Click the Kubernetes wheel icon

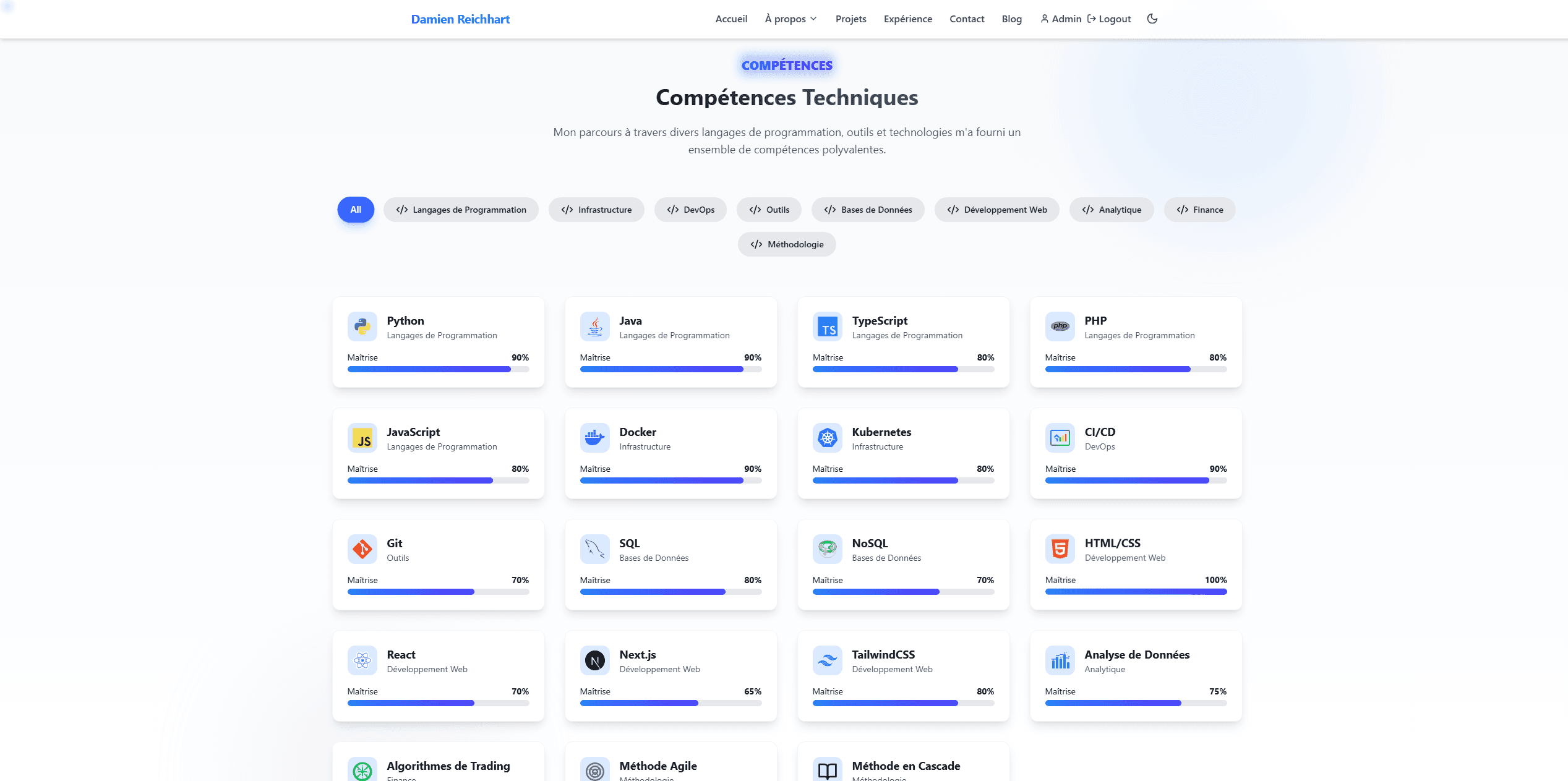pos(827,438)
